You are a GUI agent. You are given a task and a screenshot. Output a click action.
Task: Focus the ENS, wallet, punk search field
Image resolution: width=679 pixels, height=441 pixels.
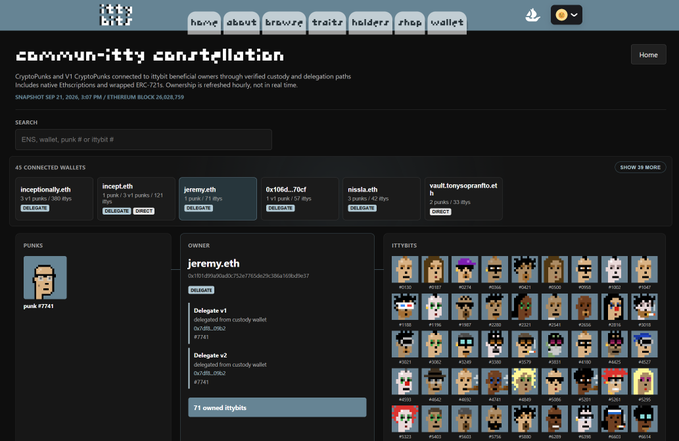pyautogui.click(x=143, y=139)
